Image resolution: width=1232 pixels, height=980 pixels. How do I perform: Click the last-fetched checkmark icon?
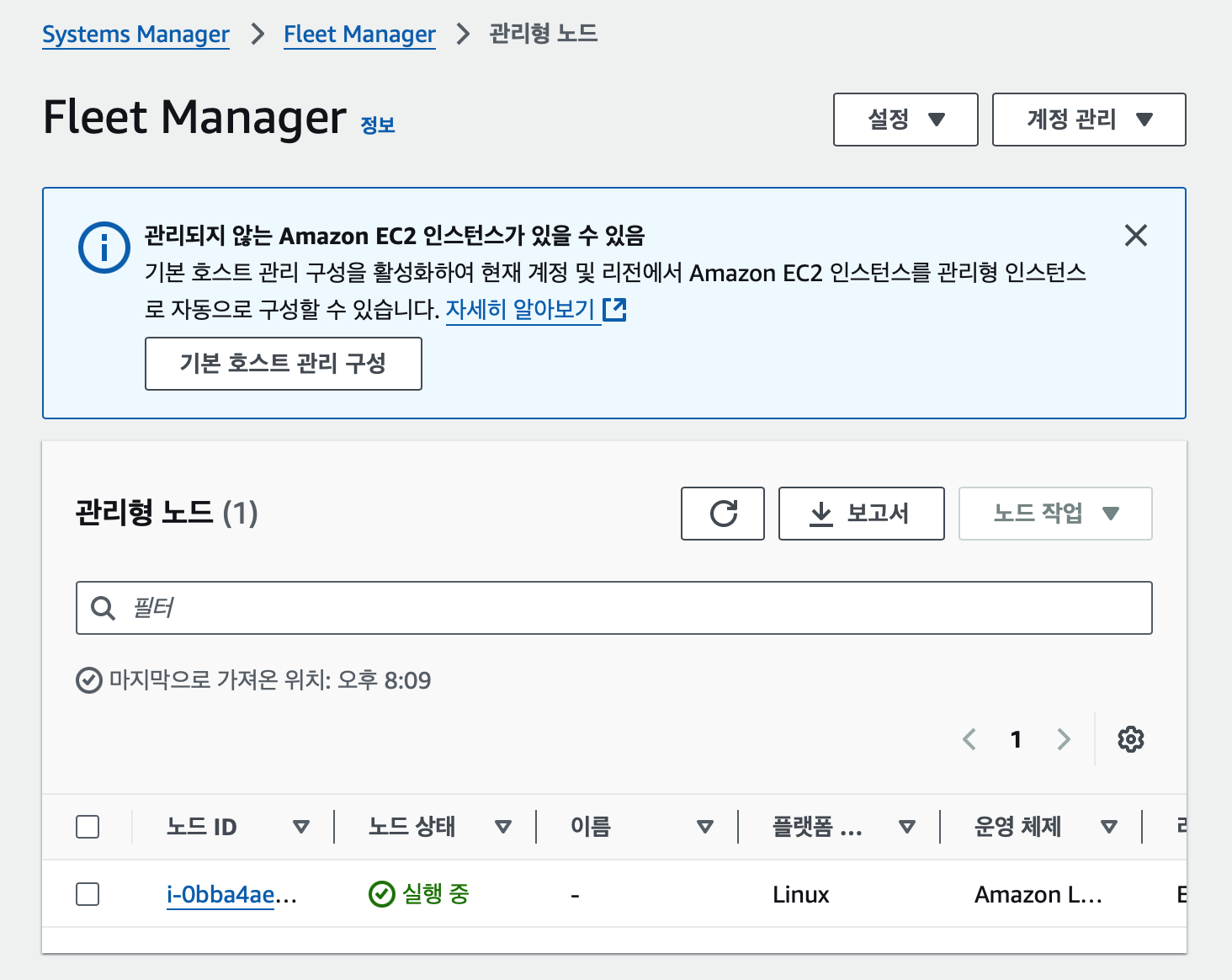click(x=88, y=680)
